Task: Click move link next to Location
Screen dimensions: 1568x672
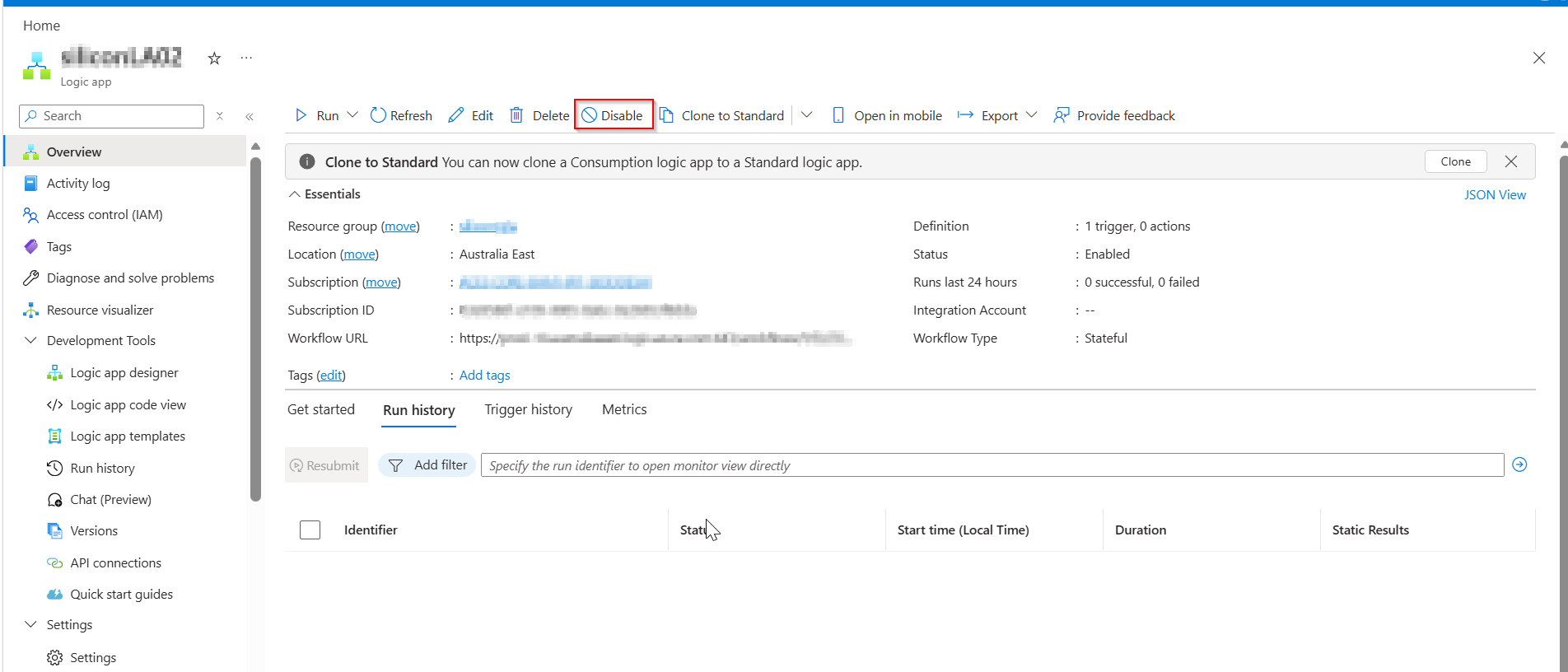Action: tap(359, 254)
